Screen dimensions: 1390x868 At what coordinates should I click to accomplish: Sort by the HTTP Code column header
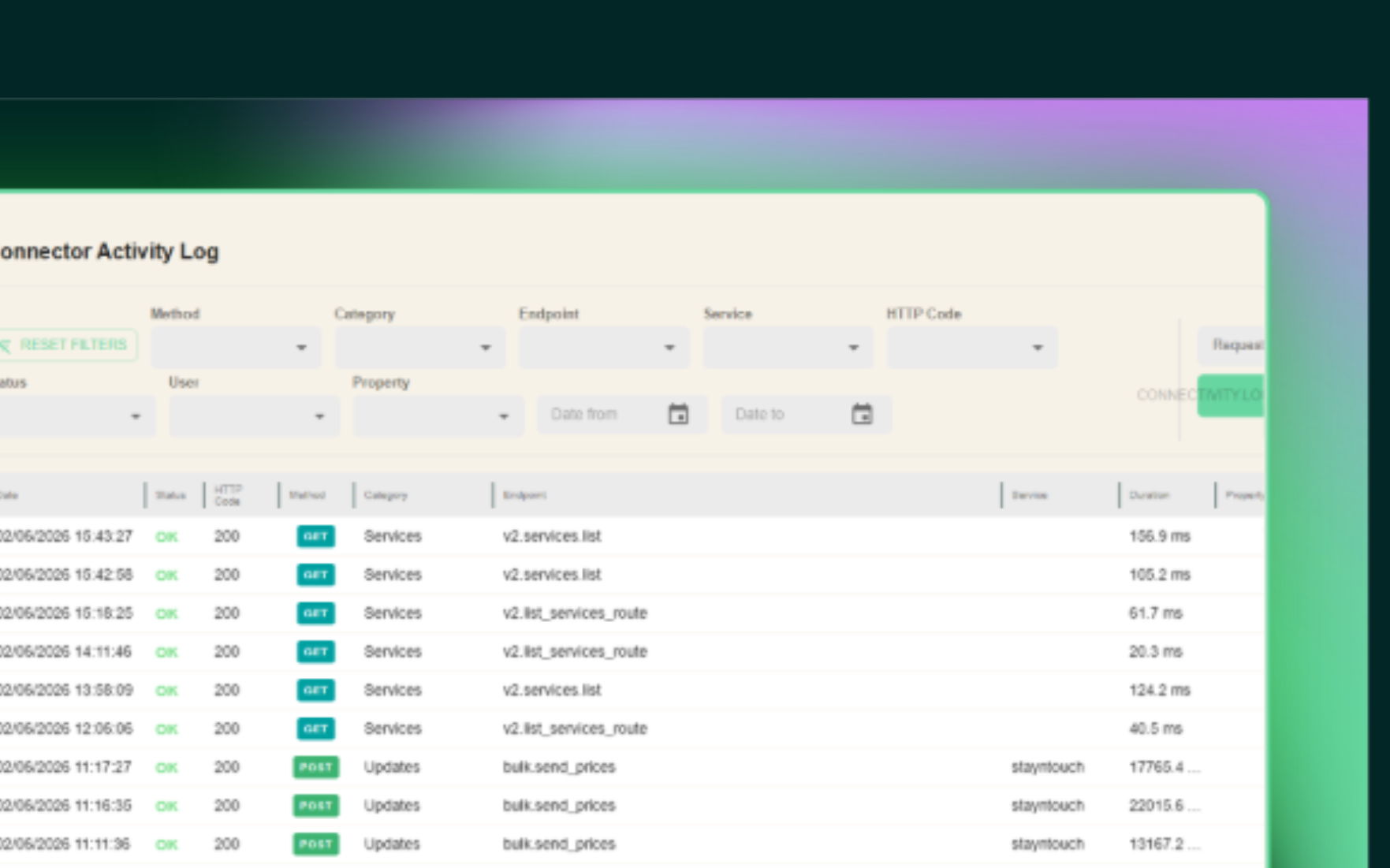tap(228, 495)
